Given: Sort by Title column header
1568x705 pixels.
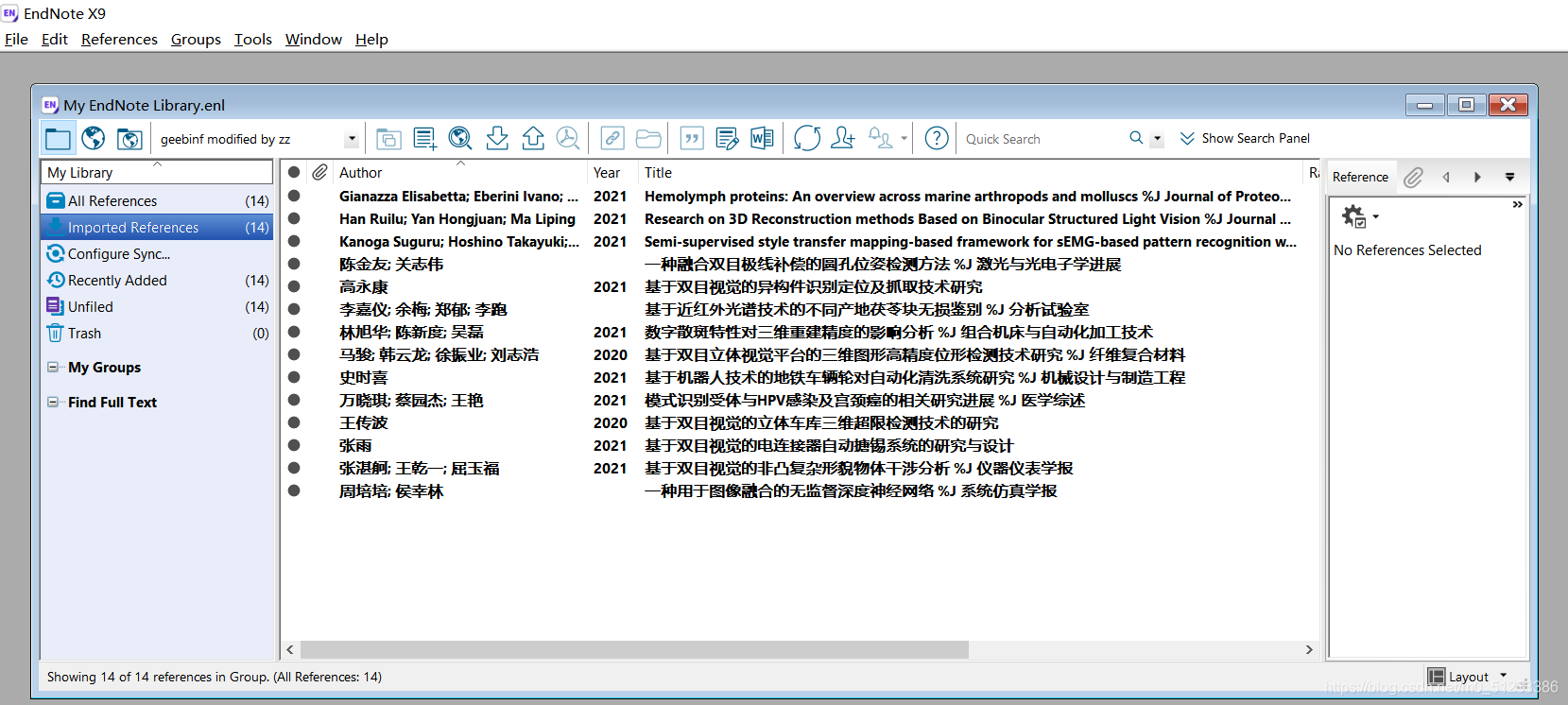Looking at the screenshot, I should 971,172.
